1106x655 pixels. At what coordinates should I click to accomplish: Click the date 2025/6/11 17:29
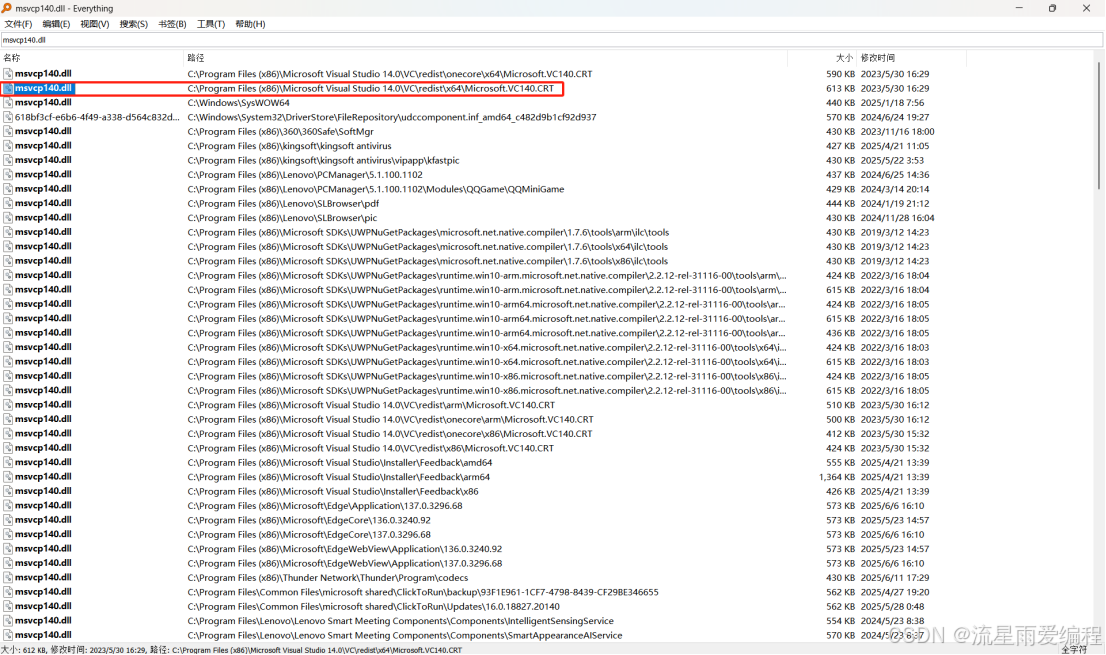coord(894,577)
